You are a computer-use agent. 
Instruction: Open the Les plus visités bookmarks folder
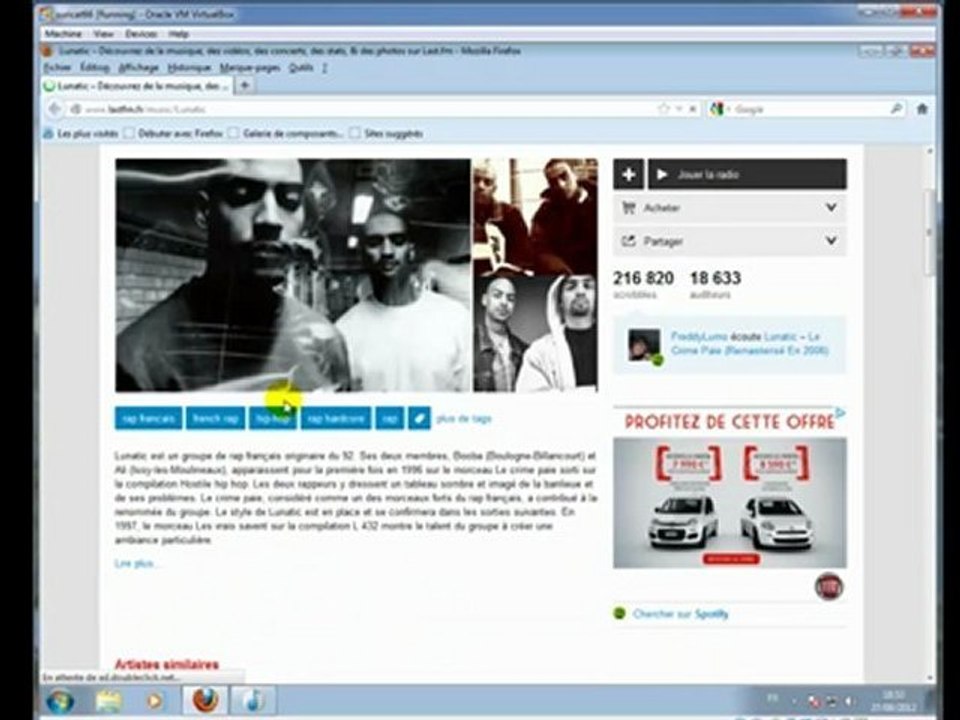pos(80,133)
